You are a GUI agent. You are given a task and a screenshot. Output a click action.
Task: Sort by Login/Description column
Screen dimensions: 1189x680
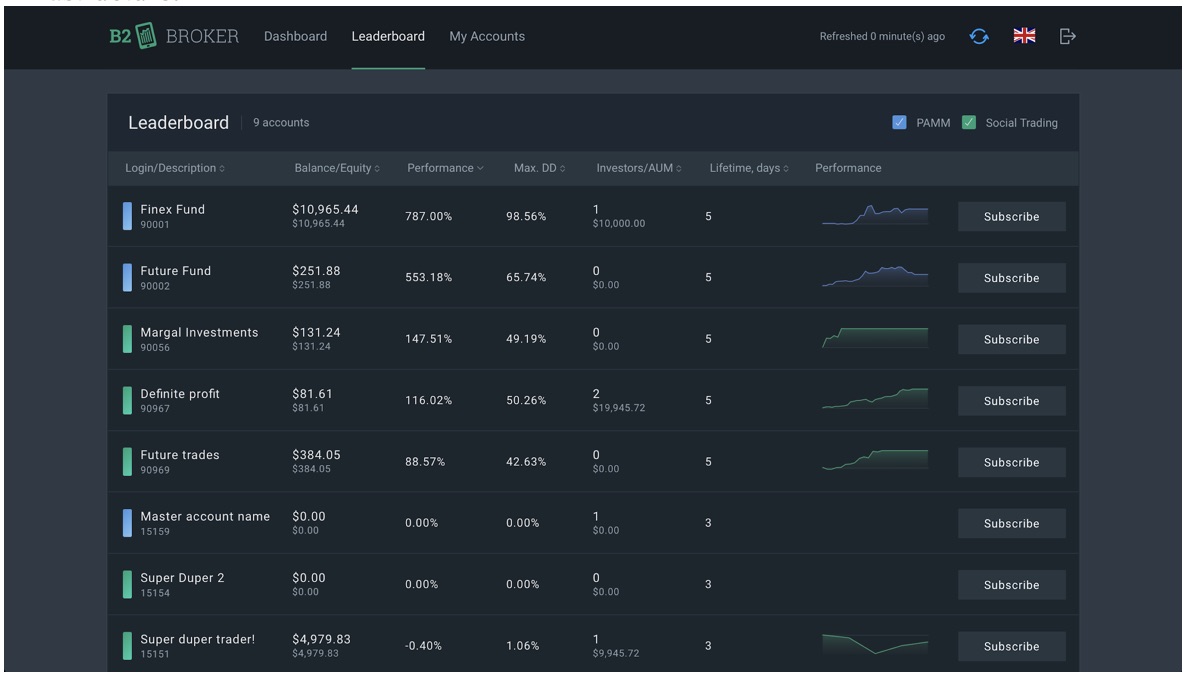coord(174,168)
